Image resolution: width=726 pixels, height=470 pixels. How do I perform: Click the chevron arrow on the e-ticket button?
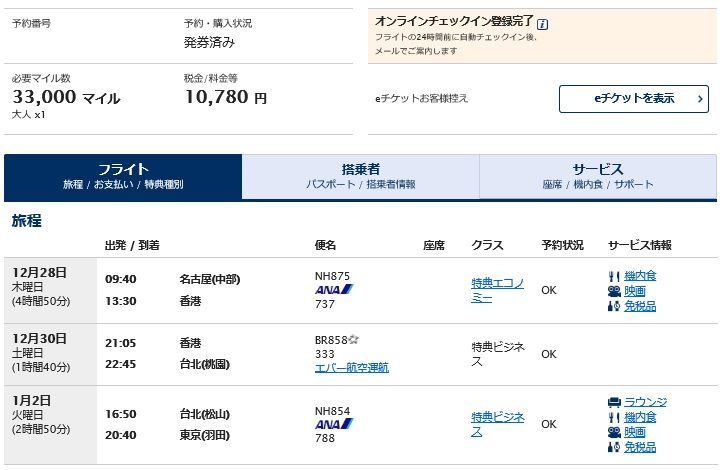point(699,98)
